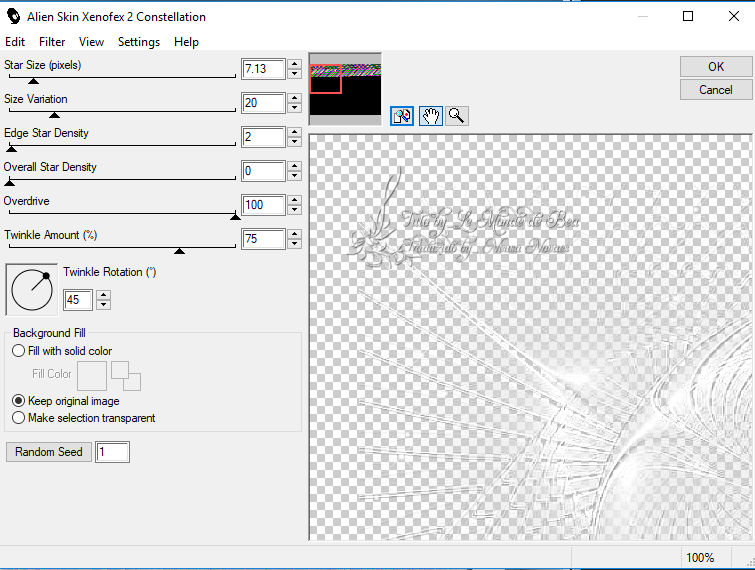Screen dimensions: 755x570
Task: Click the Edge Star Density value field
Action: [263, 137]
